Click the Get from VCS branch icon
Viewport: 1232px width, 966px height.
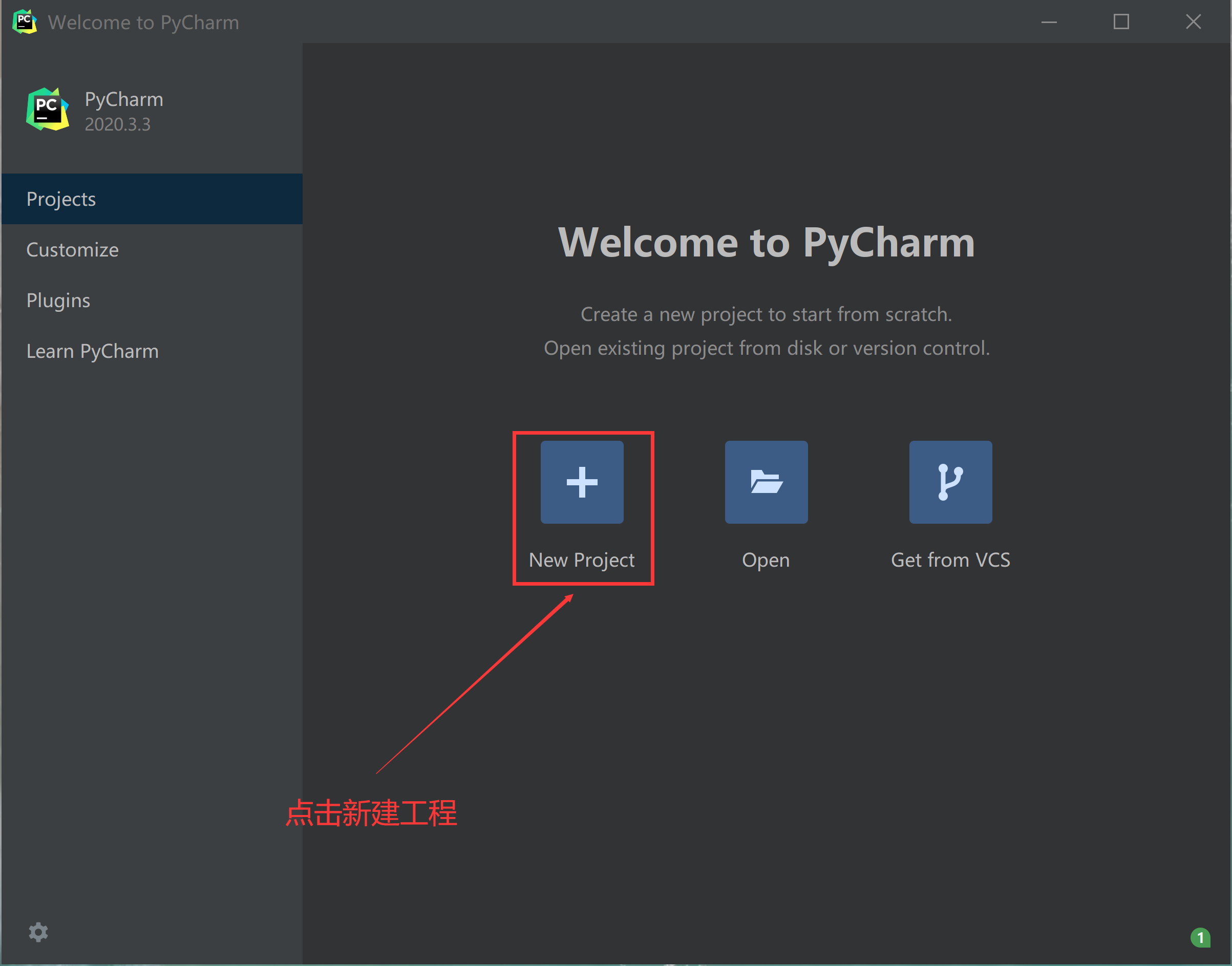(x=950, y=482)
